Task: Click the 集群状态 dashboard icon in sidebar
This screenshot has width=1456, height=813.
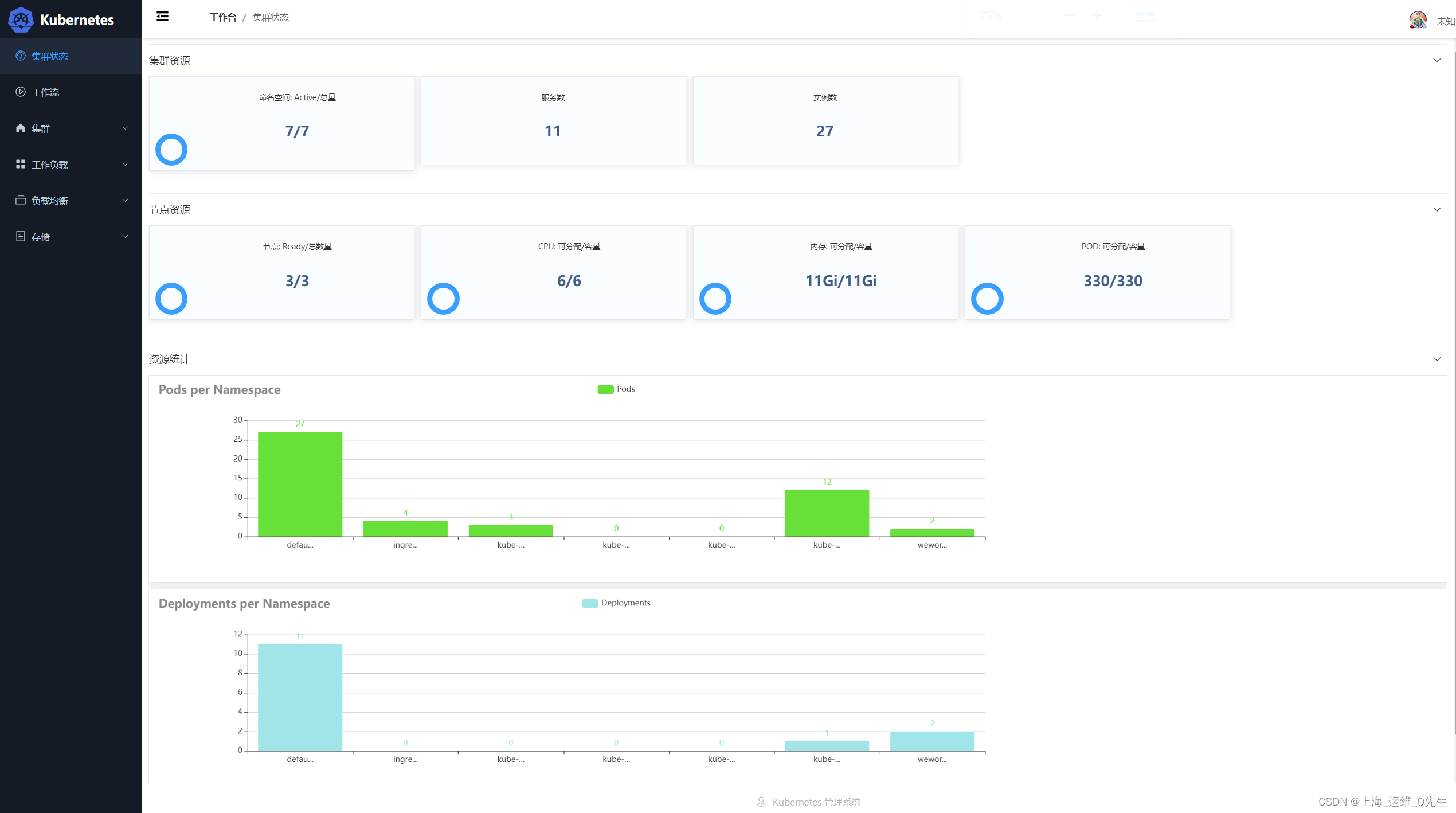Action: (21, 56)
